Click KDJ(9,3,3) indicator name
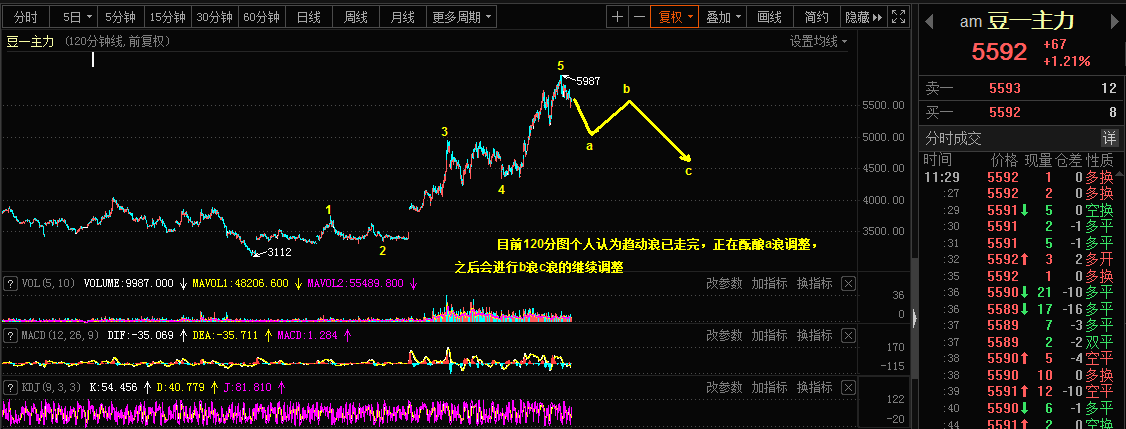Image resolution: width=1126 pixels, height=429 pixels. 52,387
